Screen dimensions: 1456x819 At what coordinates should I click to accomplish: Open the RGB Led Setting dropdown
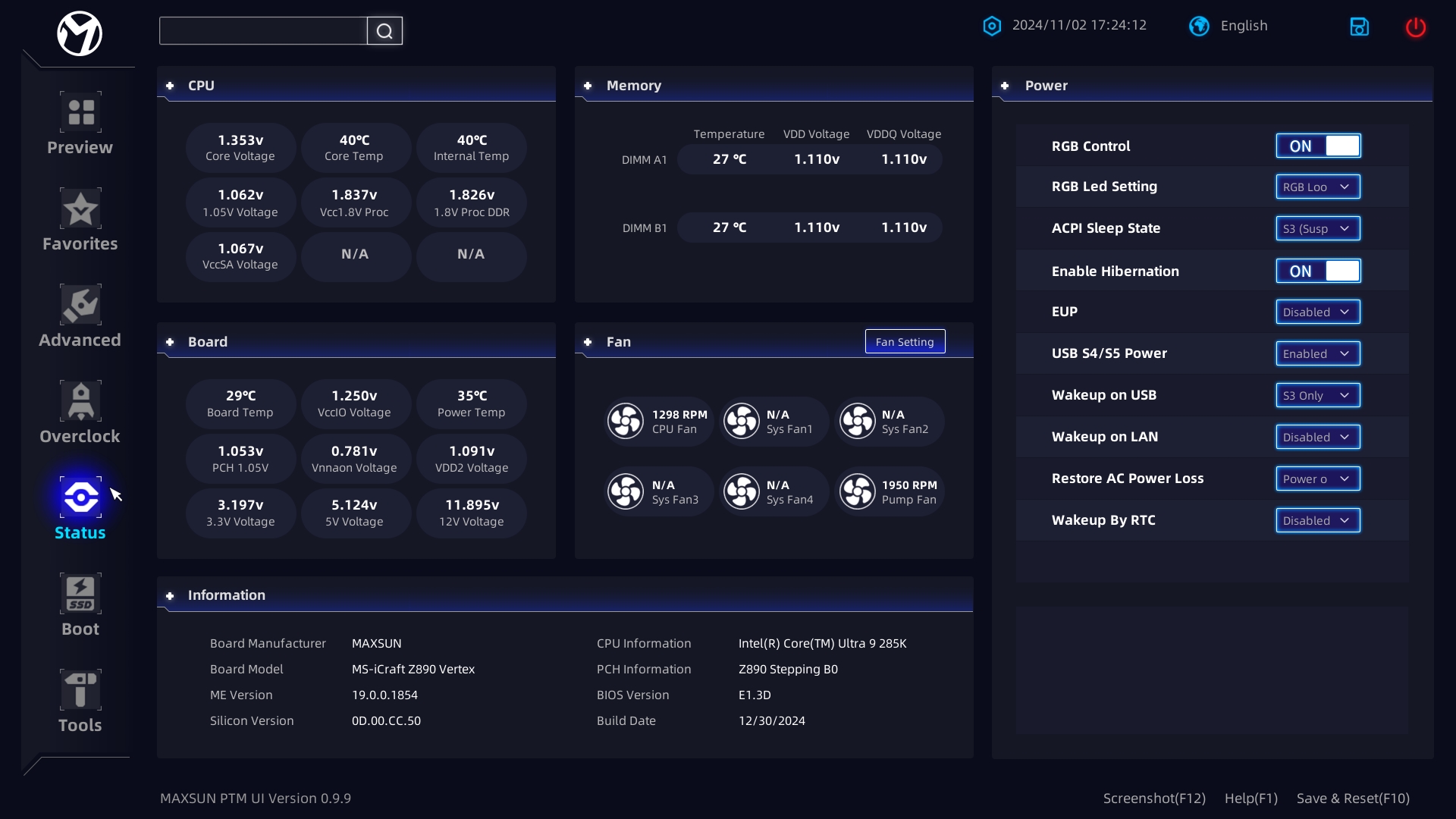pos(1318,187)
